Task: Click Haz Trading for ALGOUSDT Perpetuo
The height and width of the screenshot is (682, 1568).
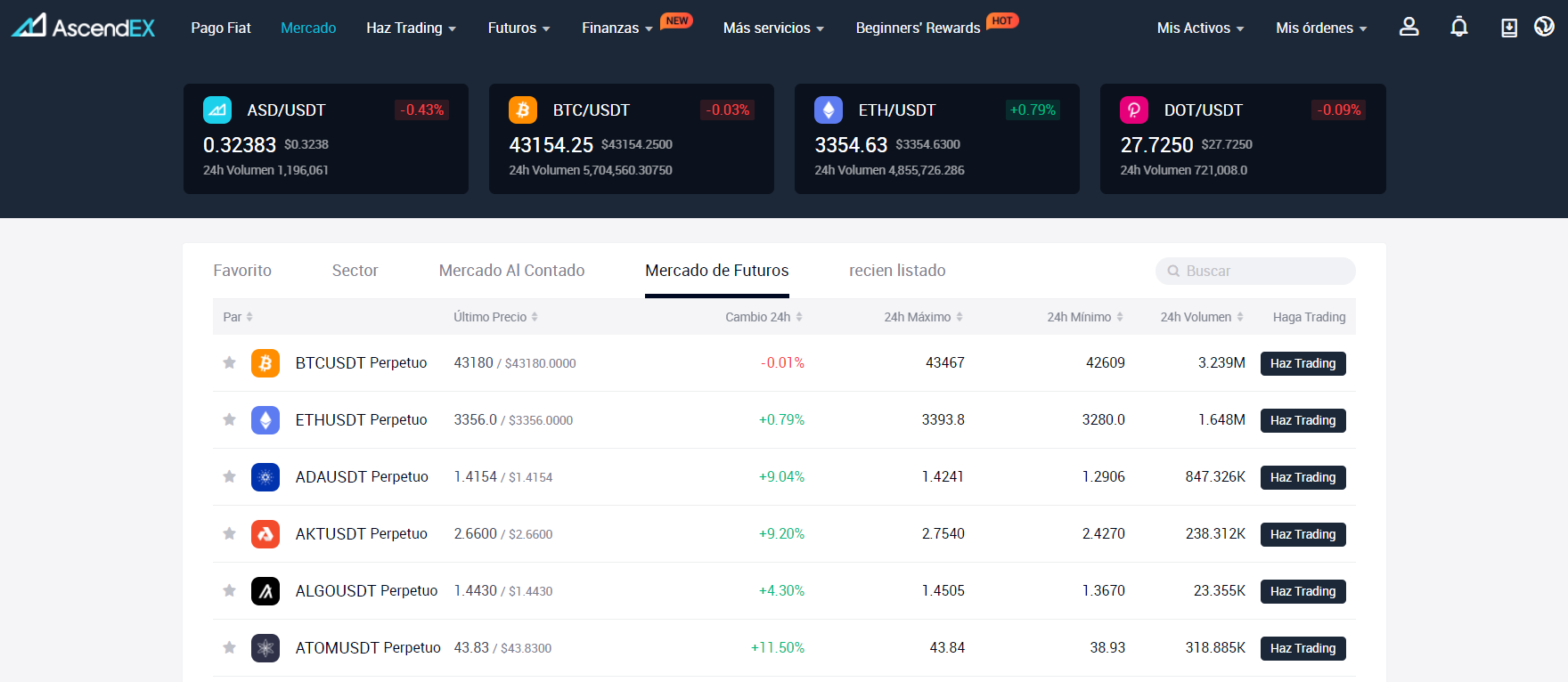Action: tap(1303, 591)
